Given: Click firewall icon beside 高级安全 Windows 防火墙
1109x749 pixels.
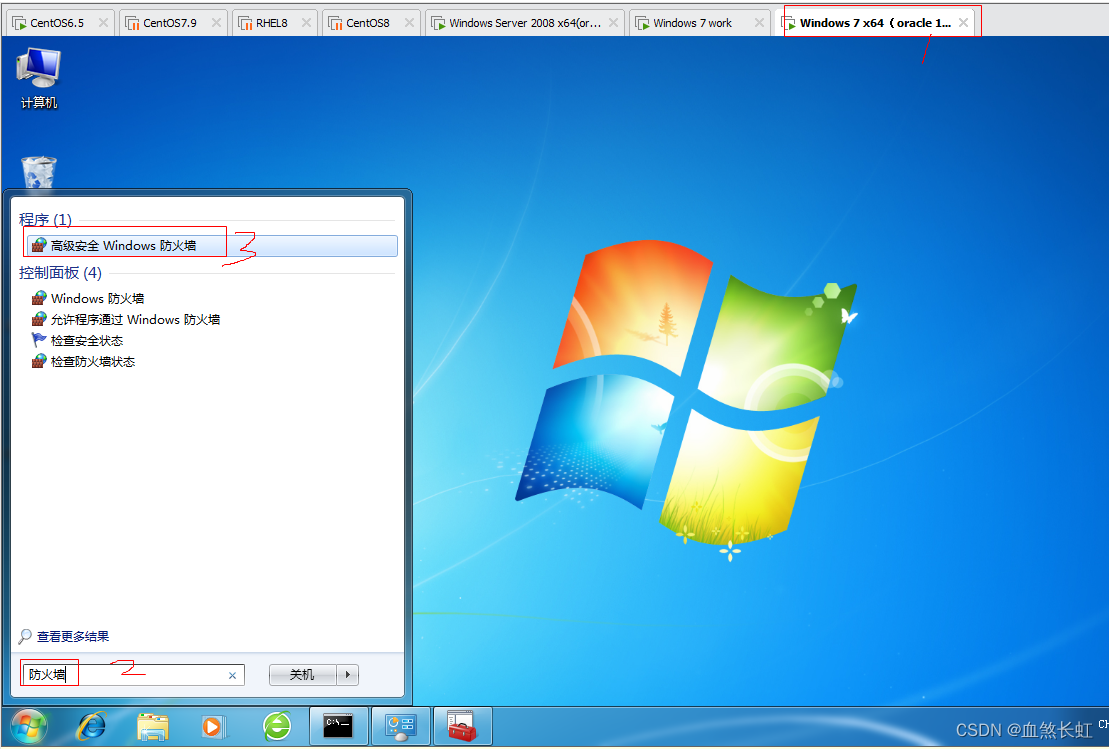Looking at the screenshot, I should point(39,245).
